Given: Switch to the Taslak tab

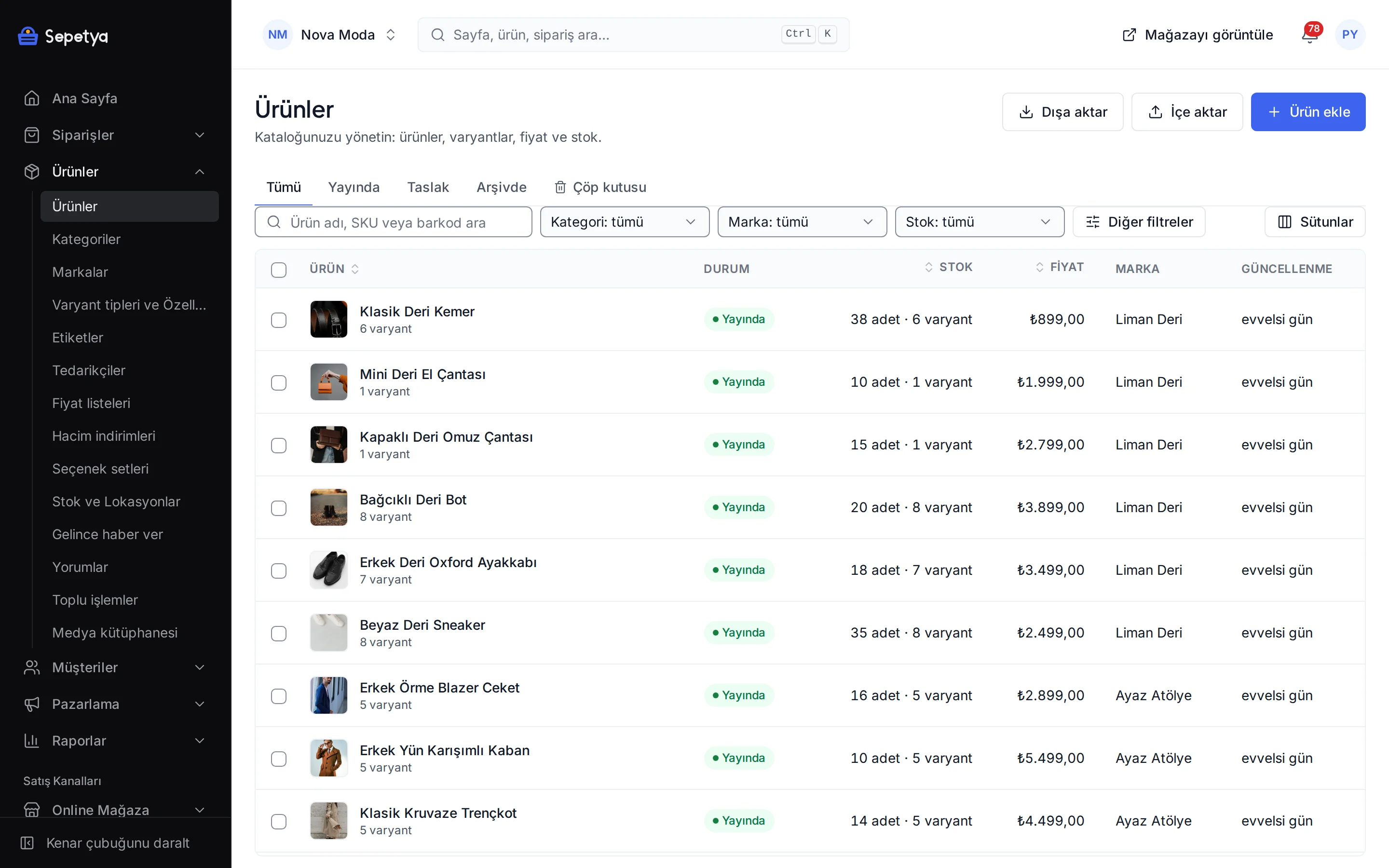Looking at the screenshot, I should tap(428, 187).
